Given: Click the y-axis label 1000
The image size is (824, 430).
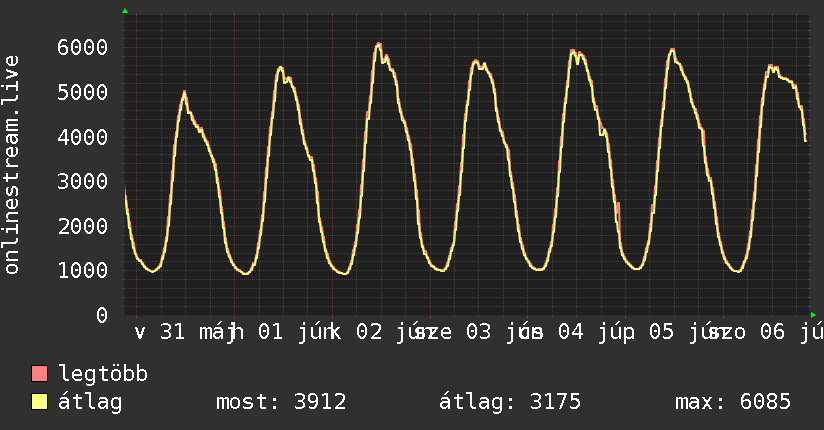Looking at the screenshot, I should (83, 271).
